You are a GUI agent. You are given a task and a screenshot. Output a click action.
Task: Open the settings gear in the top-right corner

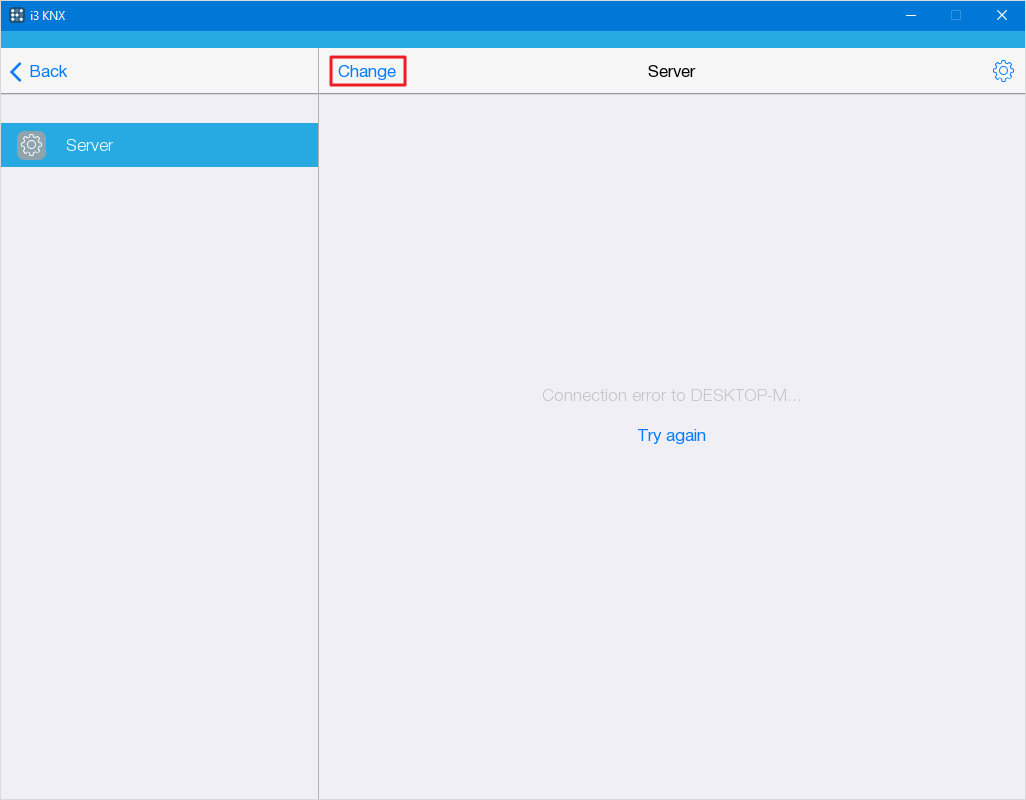tap(1003, 71)
